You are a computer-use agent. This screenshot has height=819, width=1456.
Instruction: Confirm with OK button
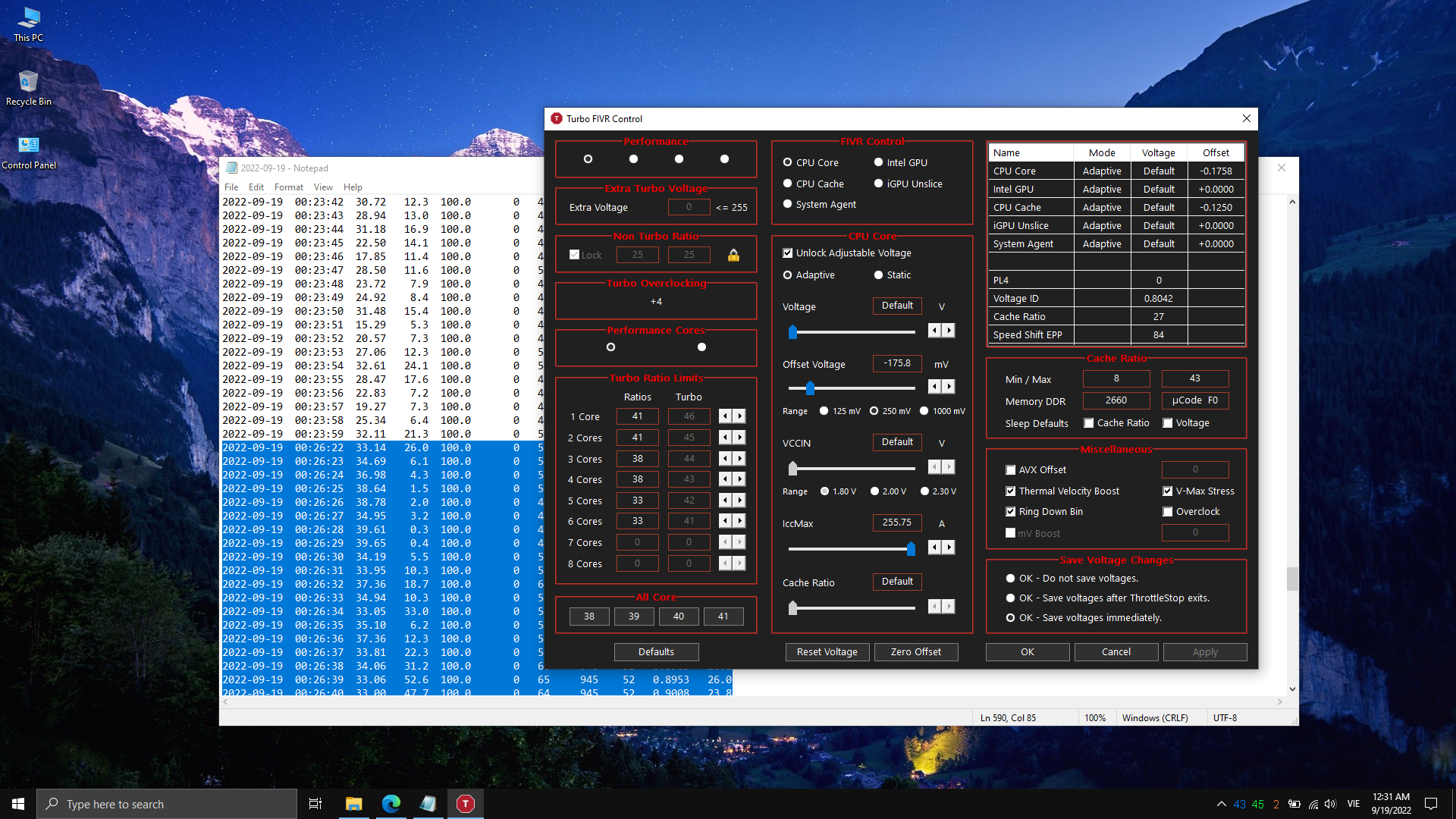pos(1027,652)
